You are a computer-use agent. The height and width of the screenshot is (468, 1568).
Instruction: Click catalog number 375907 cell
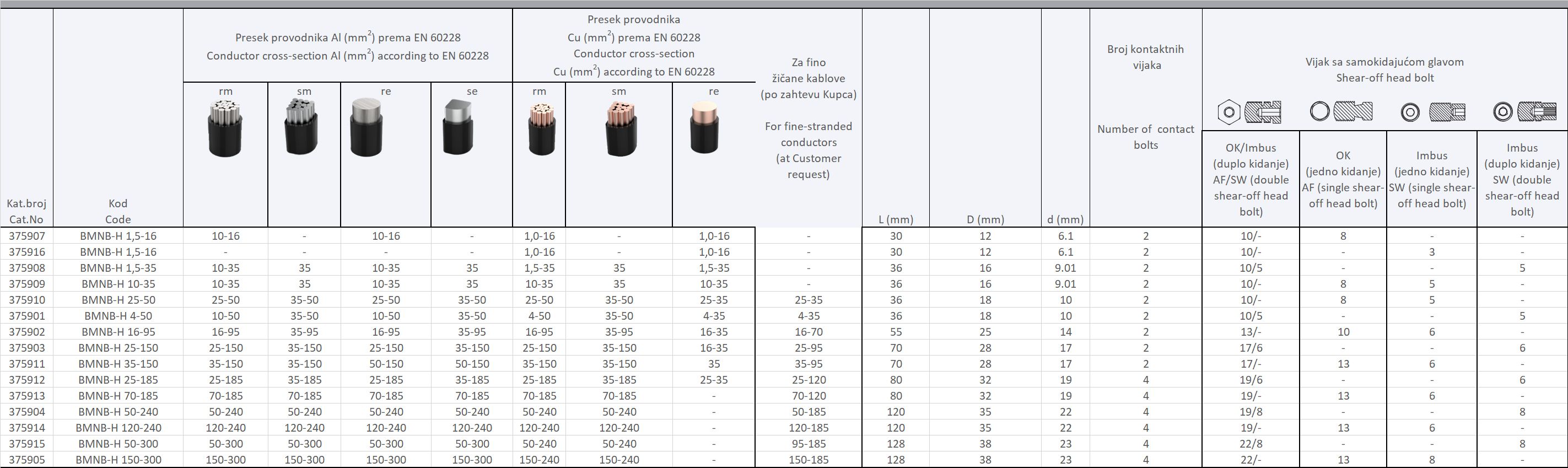tap(27, 236)
